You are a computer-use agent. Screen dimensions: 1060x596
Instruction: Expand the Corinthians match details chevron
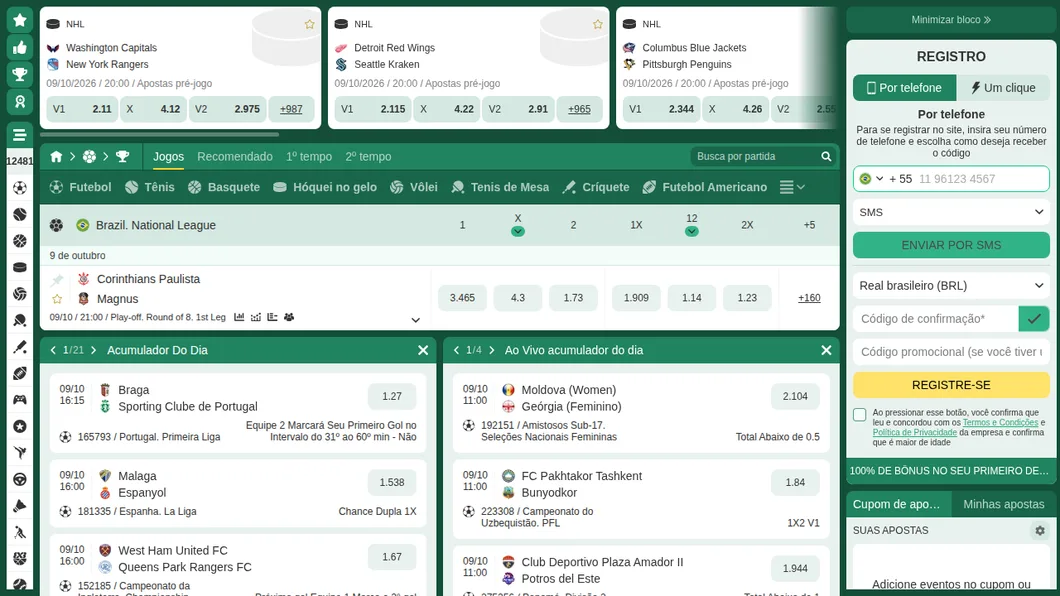(416, 320)
